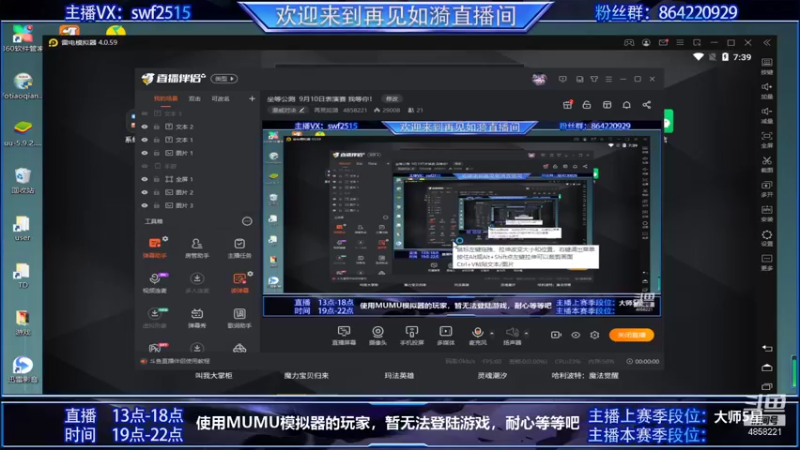
Task: Open the notification bell icon
Action: 627,105
